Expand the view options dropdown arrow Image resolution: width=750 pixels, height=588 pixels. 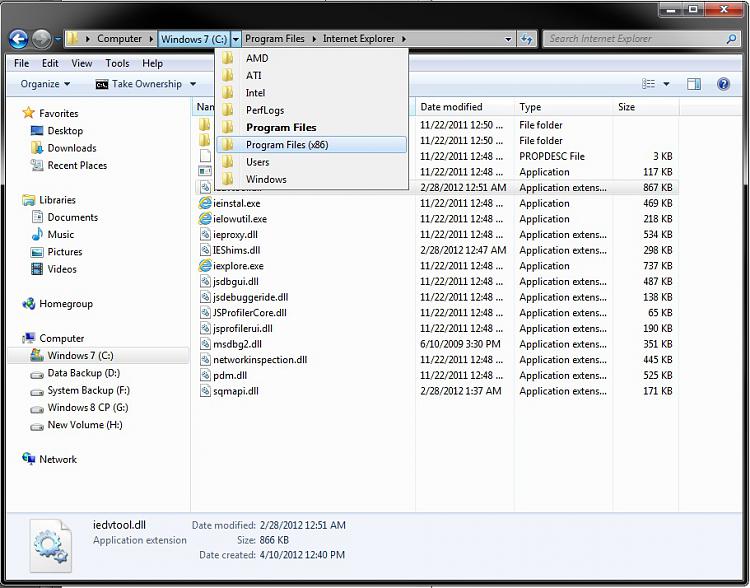[666, 84]
